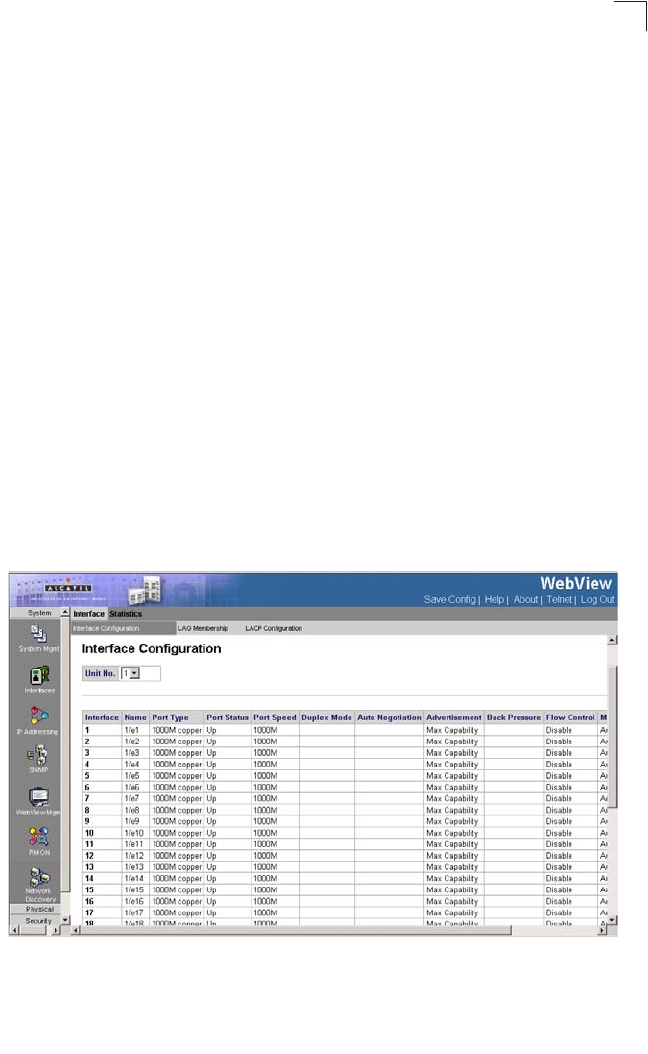Screen dimensions: 648x1054
Task: Click the Port Speed column header
Action: 274,717
